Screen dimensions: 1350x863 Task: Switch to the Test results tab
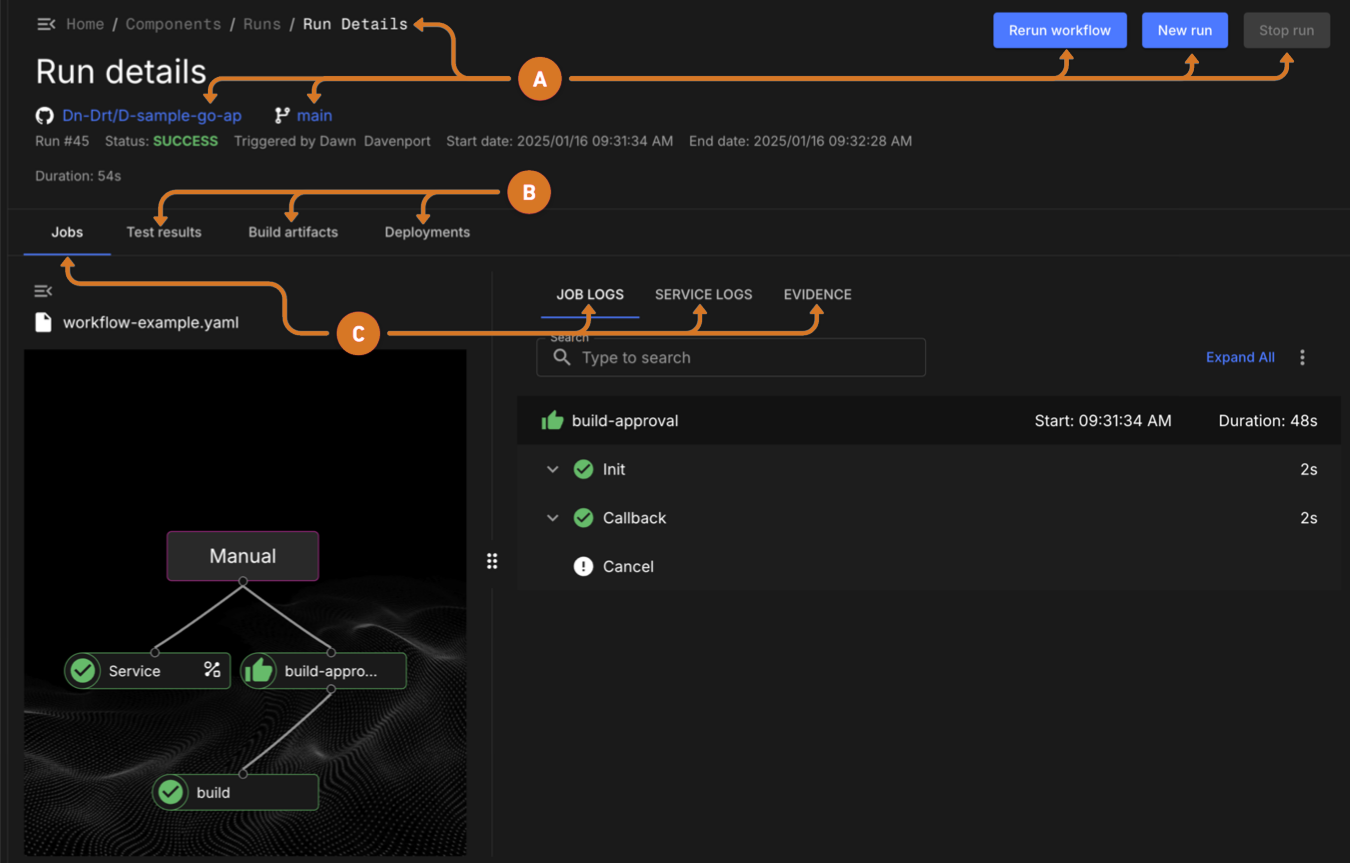point(164,232)
